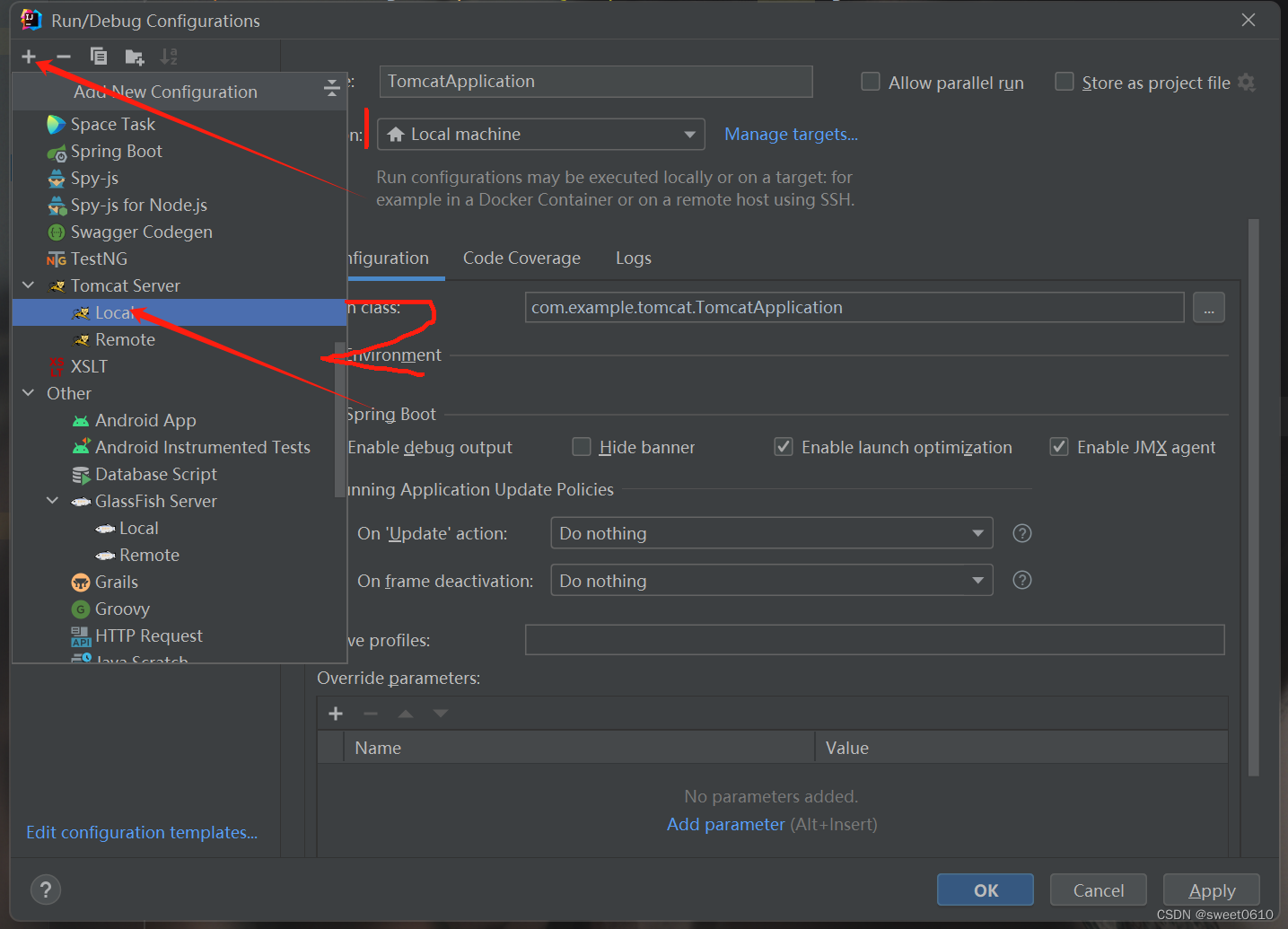1288x929 pixels.
Task: Click the move parameter down arrow icon
Action: coord(440,714)
